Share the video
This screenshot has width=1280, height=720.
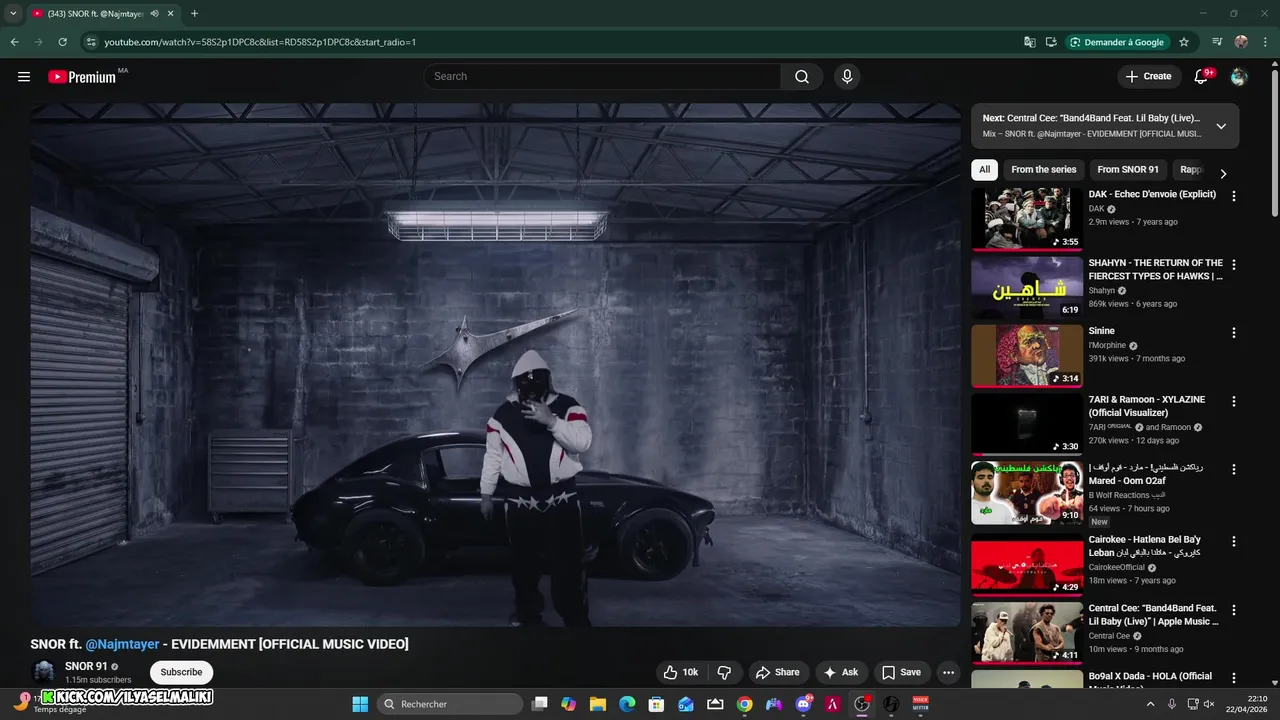pyautogui.click(x=777, y=672)
